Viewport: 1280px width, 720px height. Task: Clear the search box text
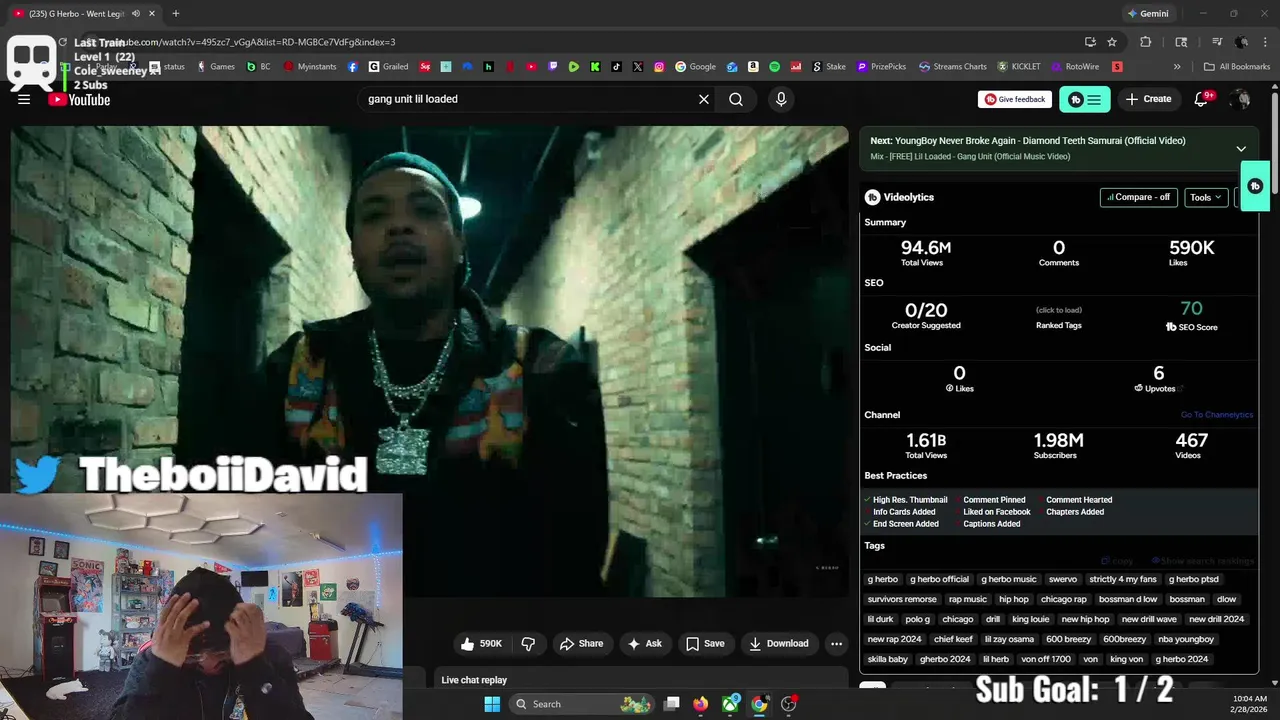[704, 99]
